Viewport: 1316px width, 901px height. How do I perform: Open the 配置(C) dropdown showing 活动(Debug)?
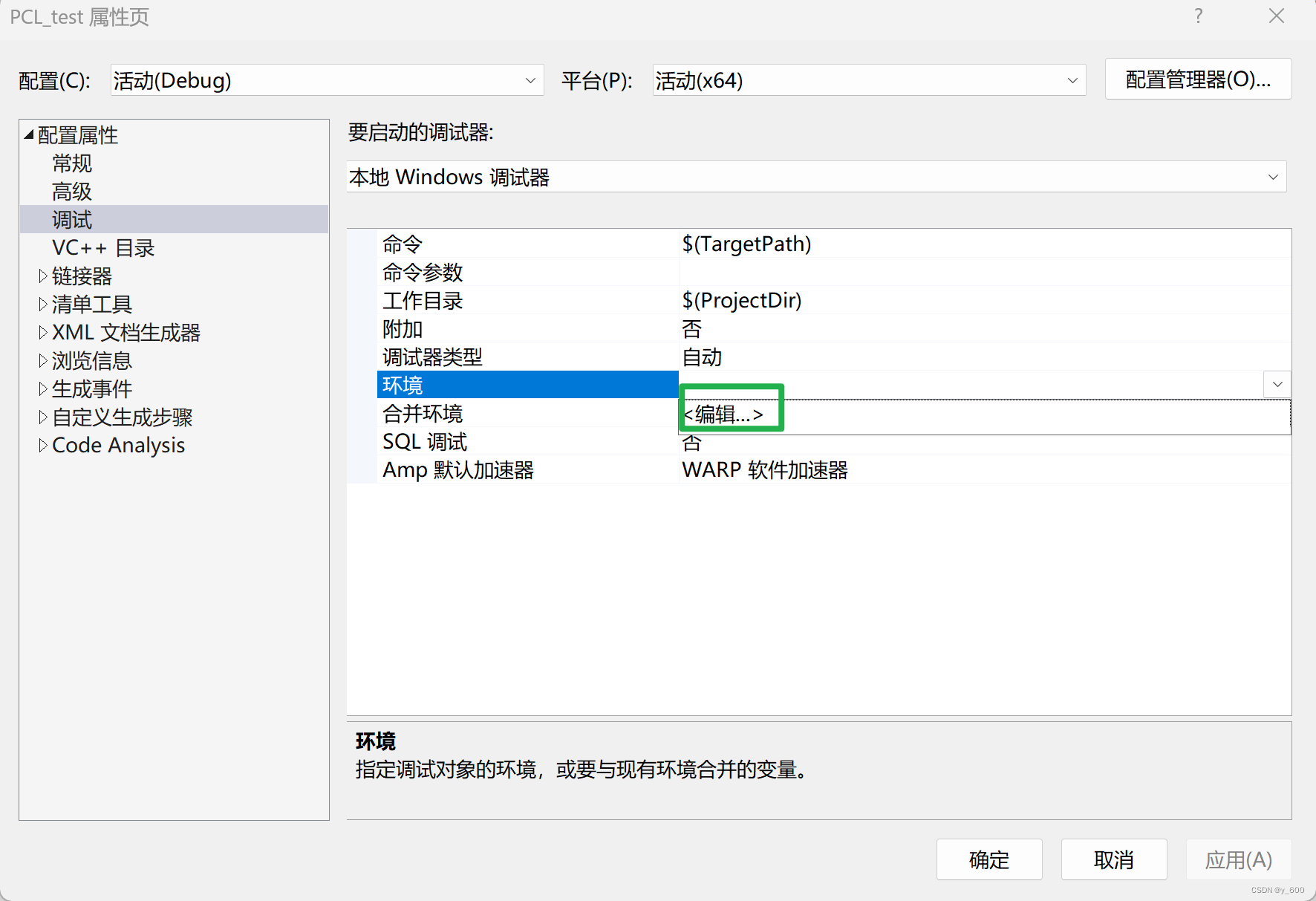(529, 79)
